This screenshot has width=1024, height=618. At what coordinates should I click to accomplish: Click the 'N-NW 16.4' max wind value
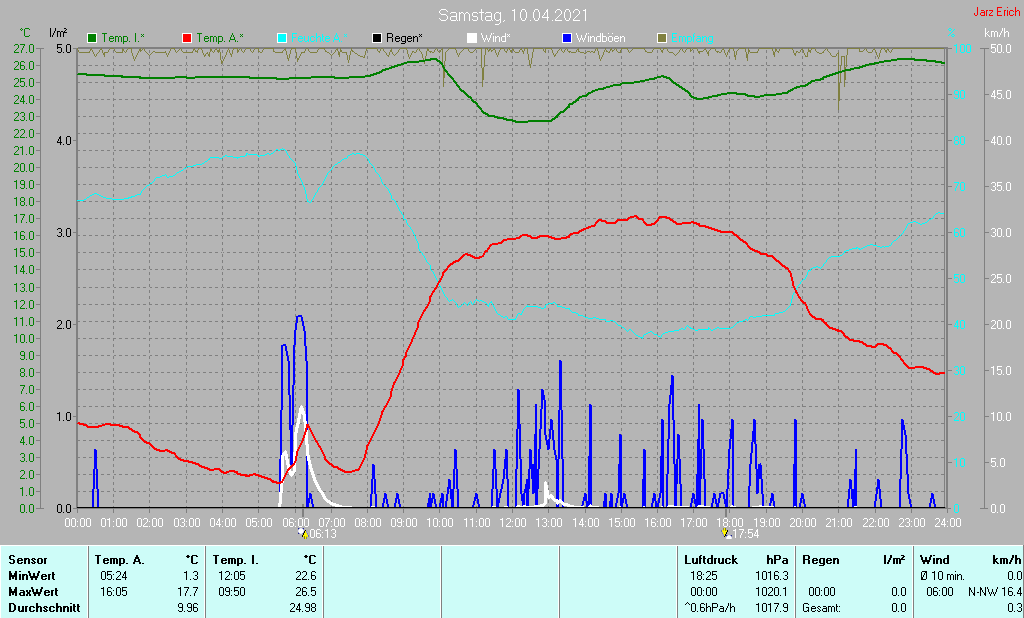coord(995,592)
